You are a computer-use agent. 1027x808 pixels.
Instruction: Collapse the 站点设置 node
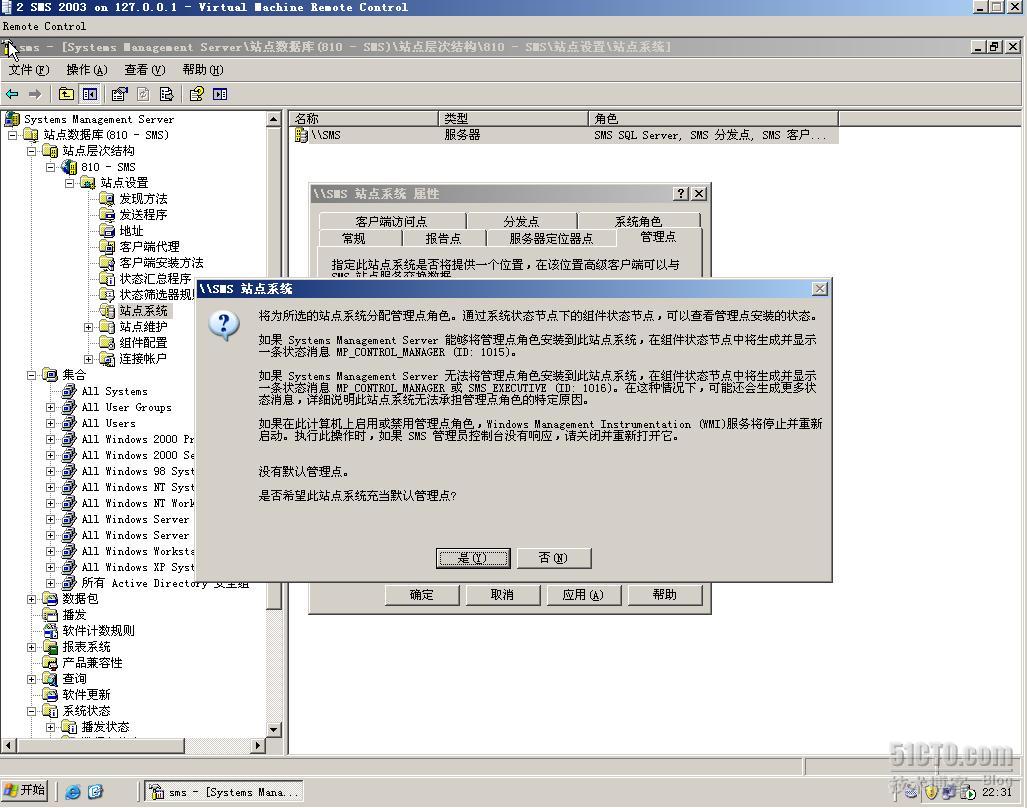pyautogui.click(x=69, y=183)
